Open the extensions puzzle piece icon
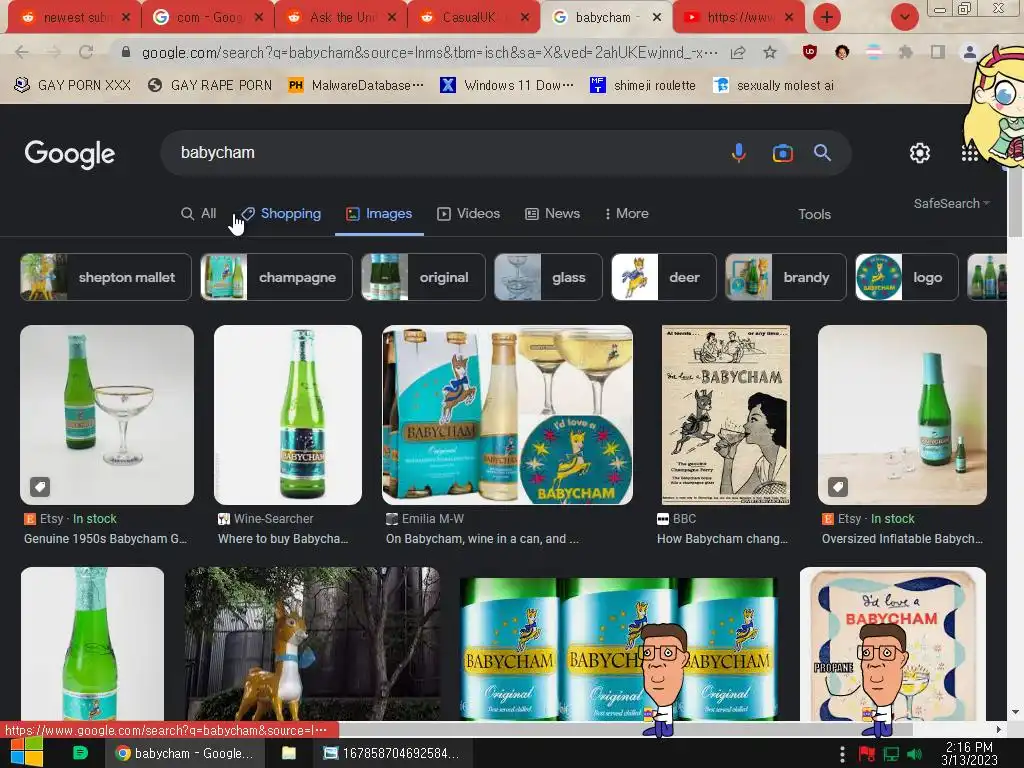The width and height of the screenshot is (1024, 768). click(906, 52)
